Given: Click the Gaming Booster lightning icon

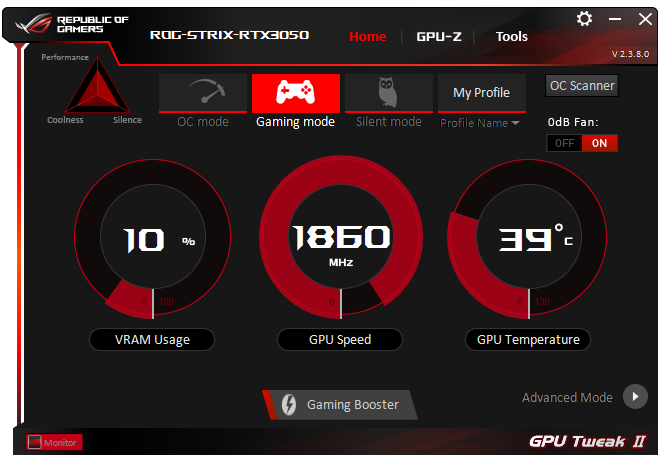Looking at the screenshot, I should [x=289, y=404].
